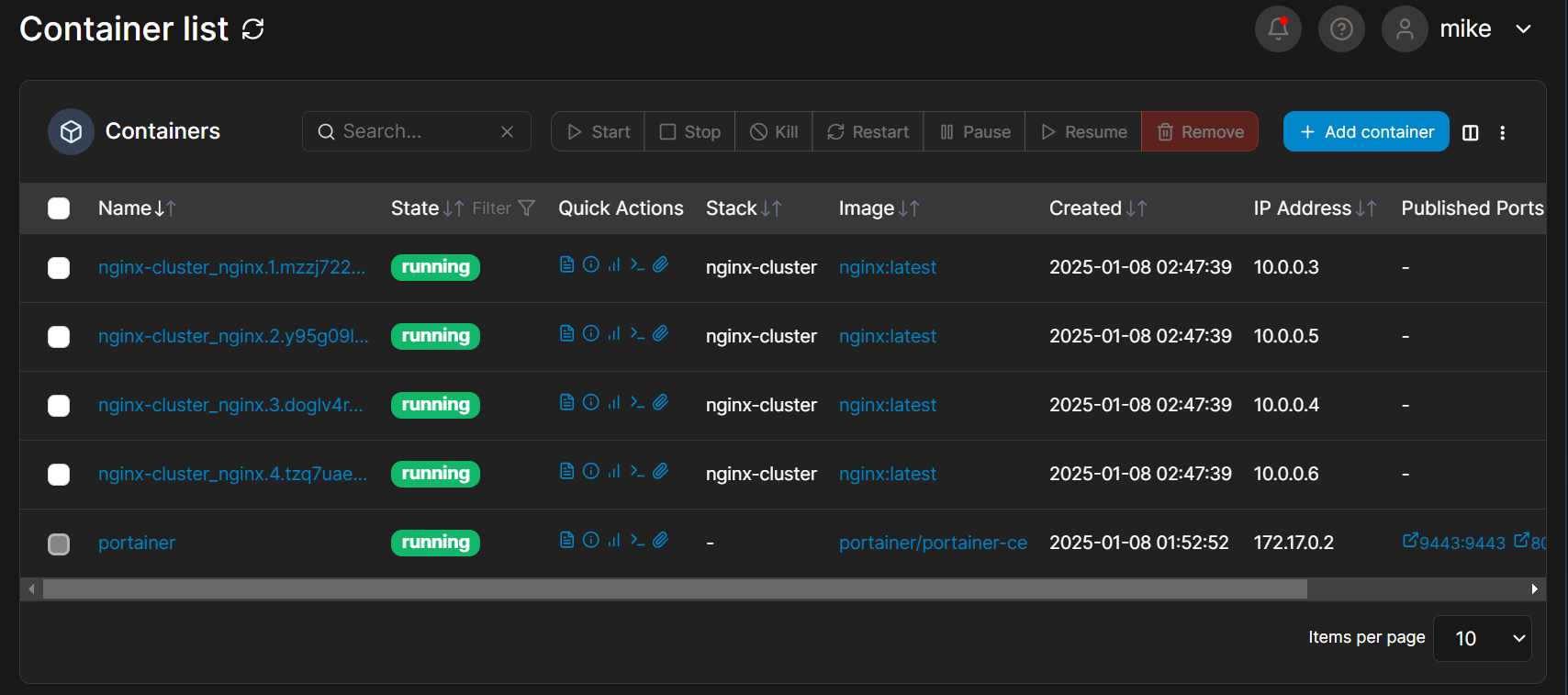This screenshot has height=695, width=1568.
Task: Open stats icon for nginx.3 container
Action: pyautogui.click(x=614, y=402)
